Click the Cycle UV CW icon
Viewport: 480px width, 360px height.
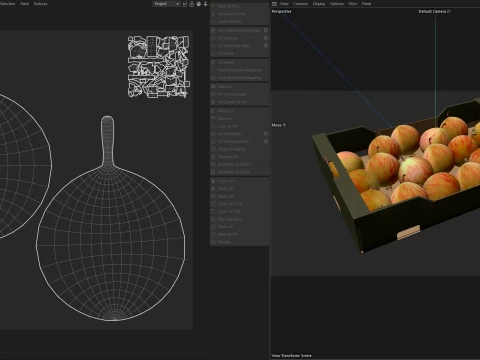click(x=213, y=212)
